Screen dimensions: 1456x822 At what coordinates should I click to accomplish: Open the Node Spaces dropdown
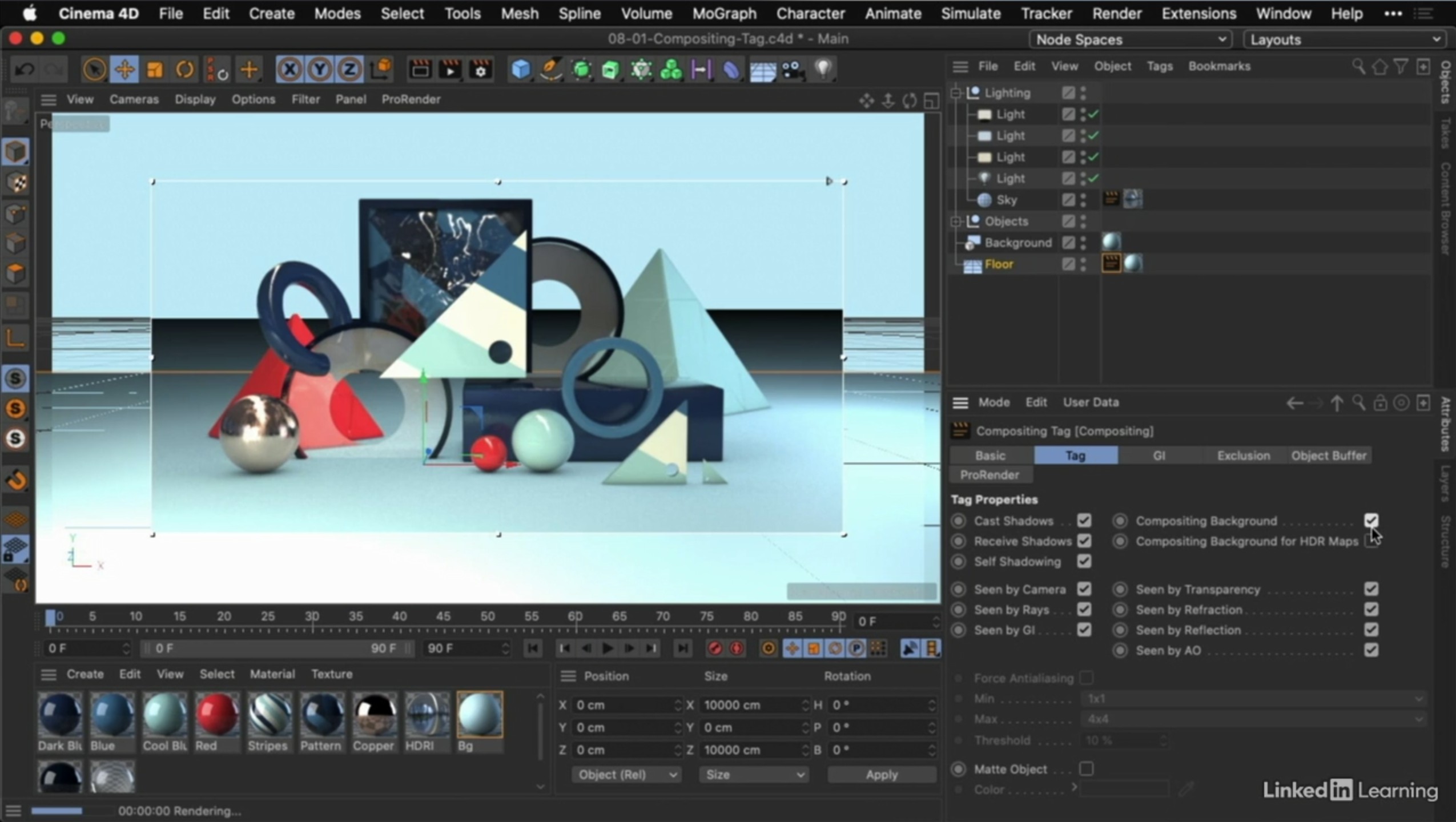[1129, 39]
